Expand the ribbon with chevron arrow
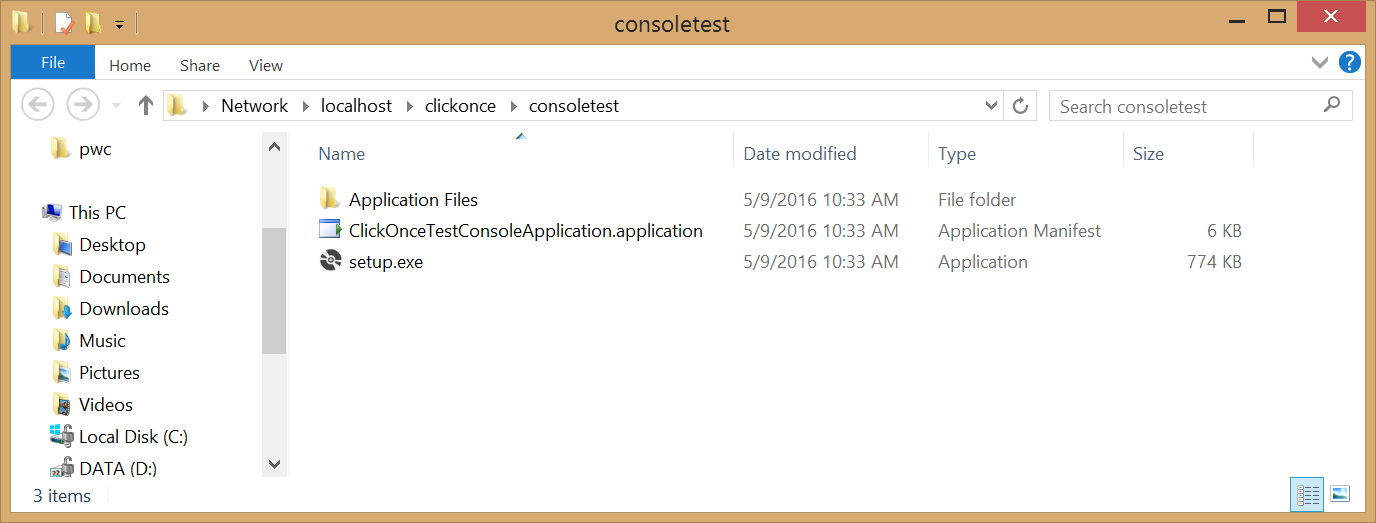This screenshot has width=1376, height=523. pyautogui.click(x=1319, y=63)
